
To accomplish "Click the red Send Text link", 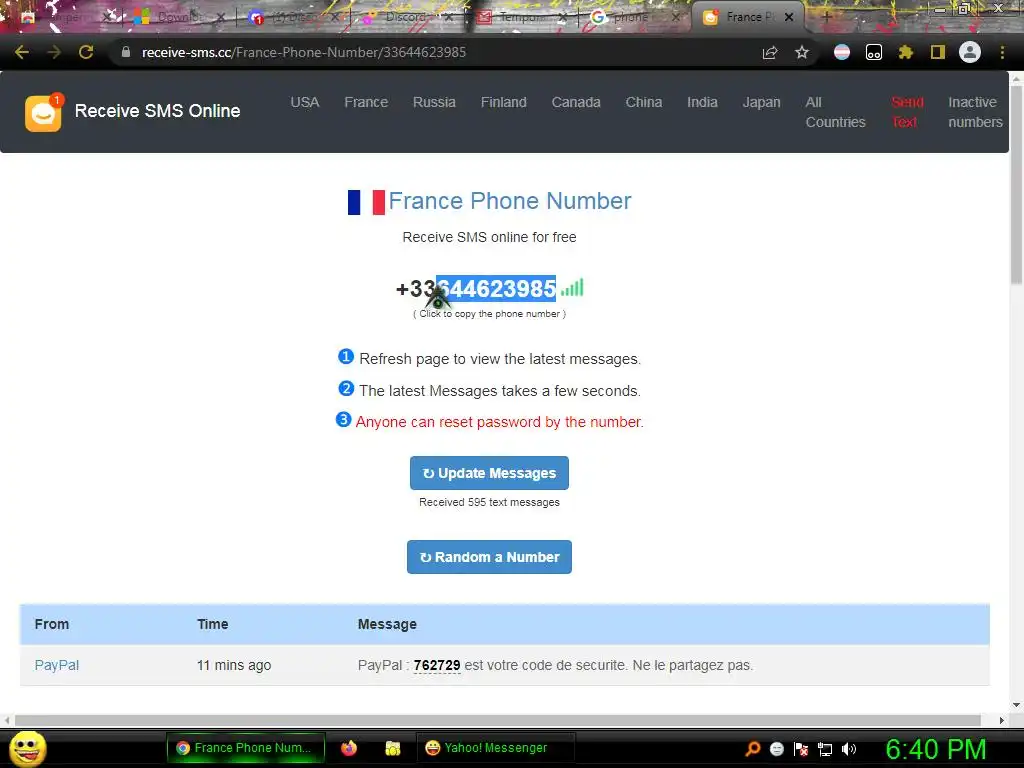I will pyautogui.click(x=907, y=112).
